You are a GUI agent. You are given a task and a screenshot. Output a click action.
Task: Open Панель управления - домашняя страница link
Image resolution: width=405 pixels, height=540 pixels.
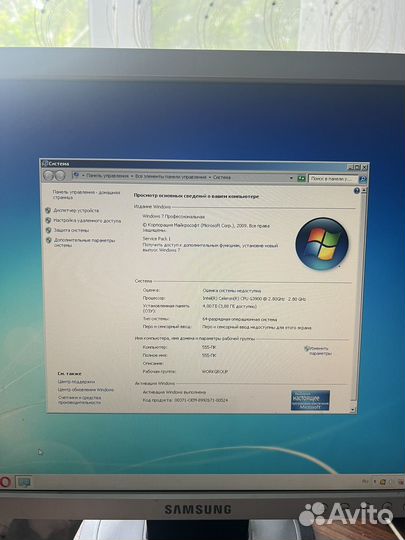tap(86, 195)
